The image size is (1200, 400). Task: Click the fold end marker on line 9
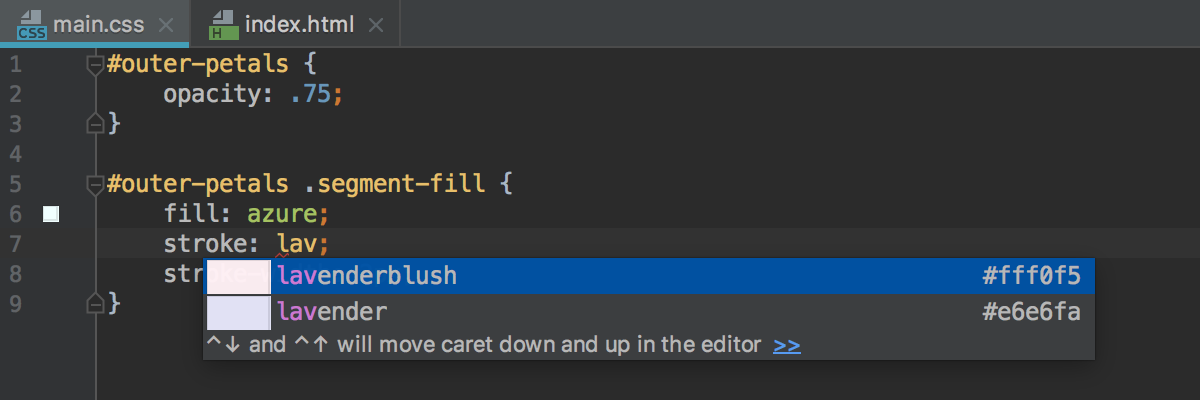tap(96, 301)
